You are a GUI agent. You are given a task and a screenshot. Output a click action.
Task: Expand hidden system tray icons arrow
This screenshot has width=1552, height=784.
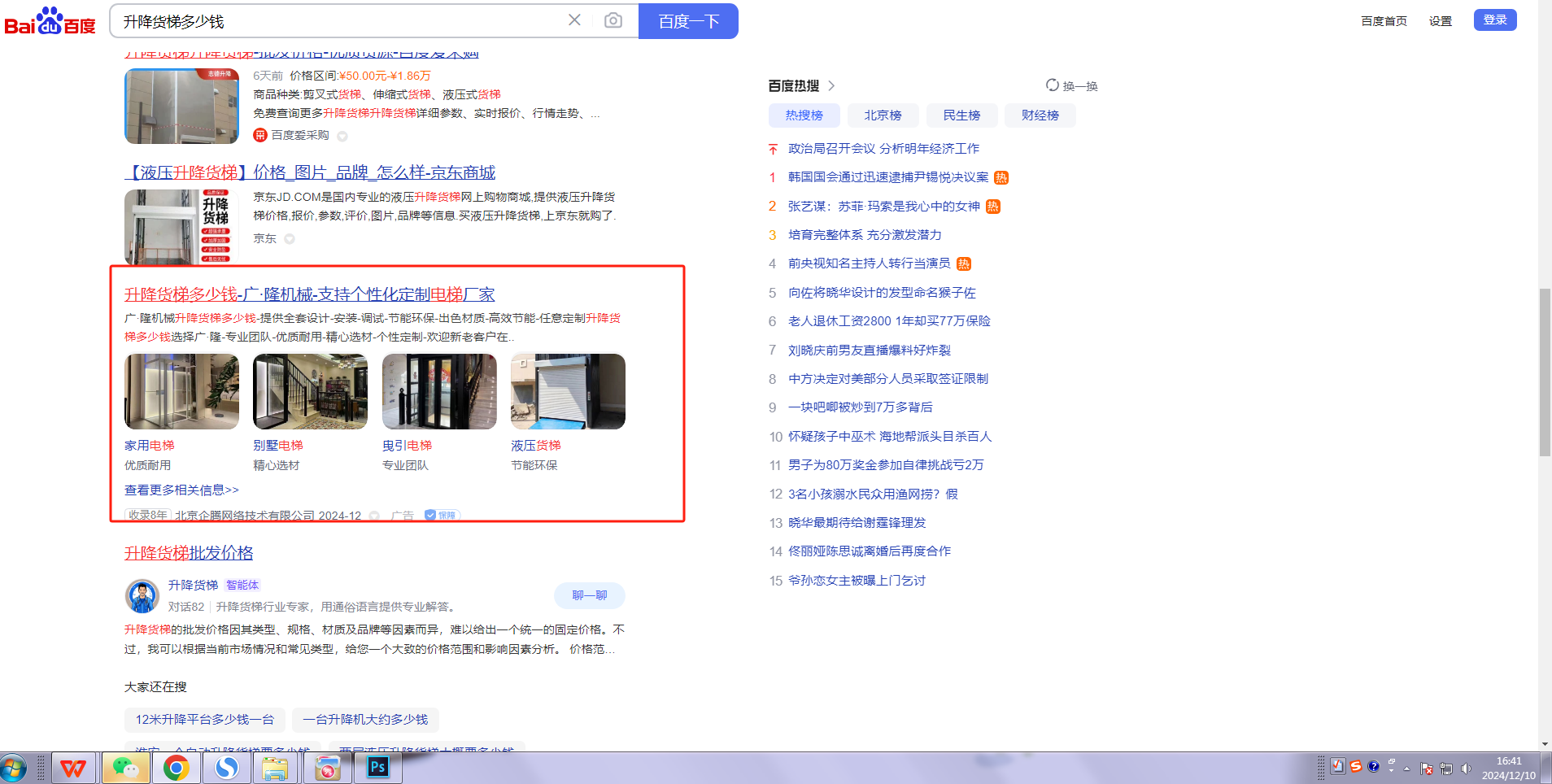1406,769
